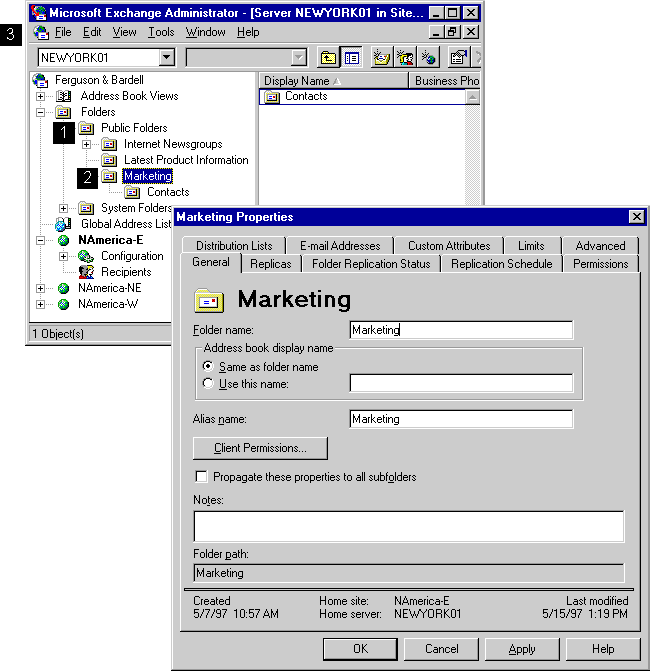Click the Contacts folder icon in right pane
The height and width of the screenshot is (671, 650).
click(x=272, y=97)
